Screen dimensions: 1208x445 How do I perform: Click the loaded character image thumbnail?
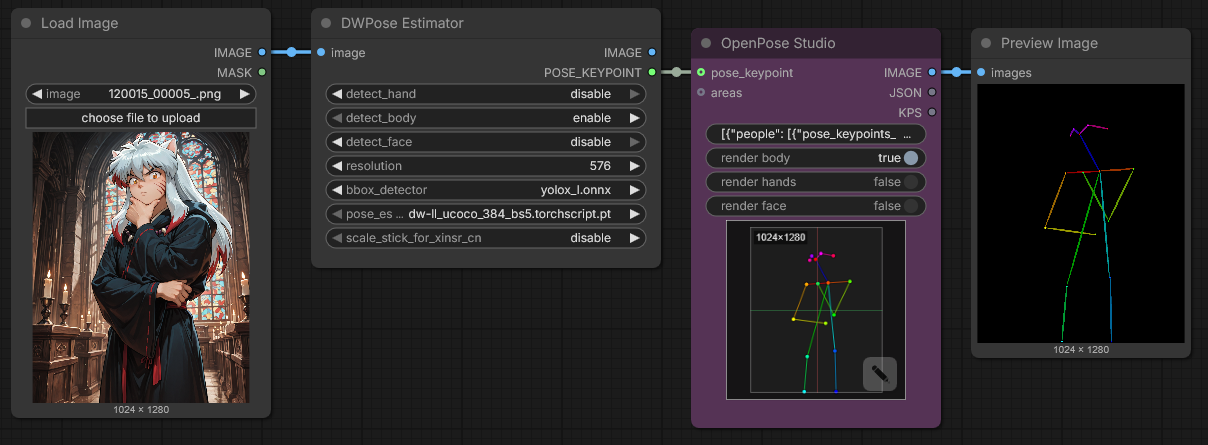[x=141, y=268]
